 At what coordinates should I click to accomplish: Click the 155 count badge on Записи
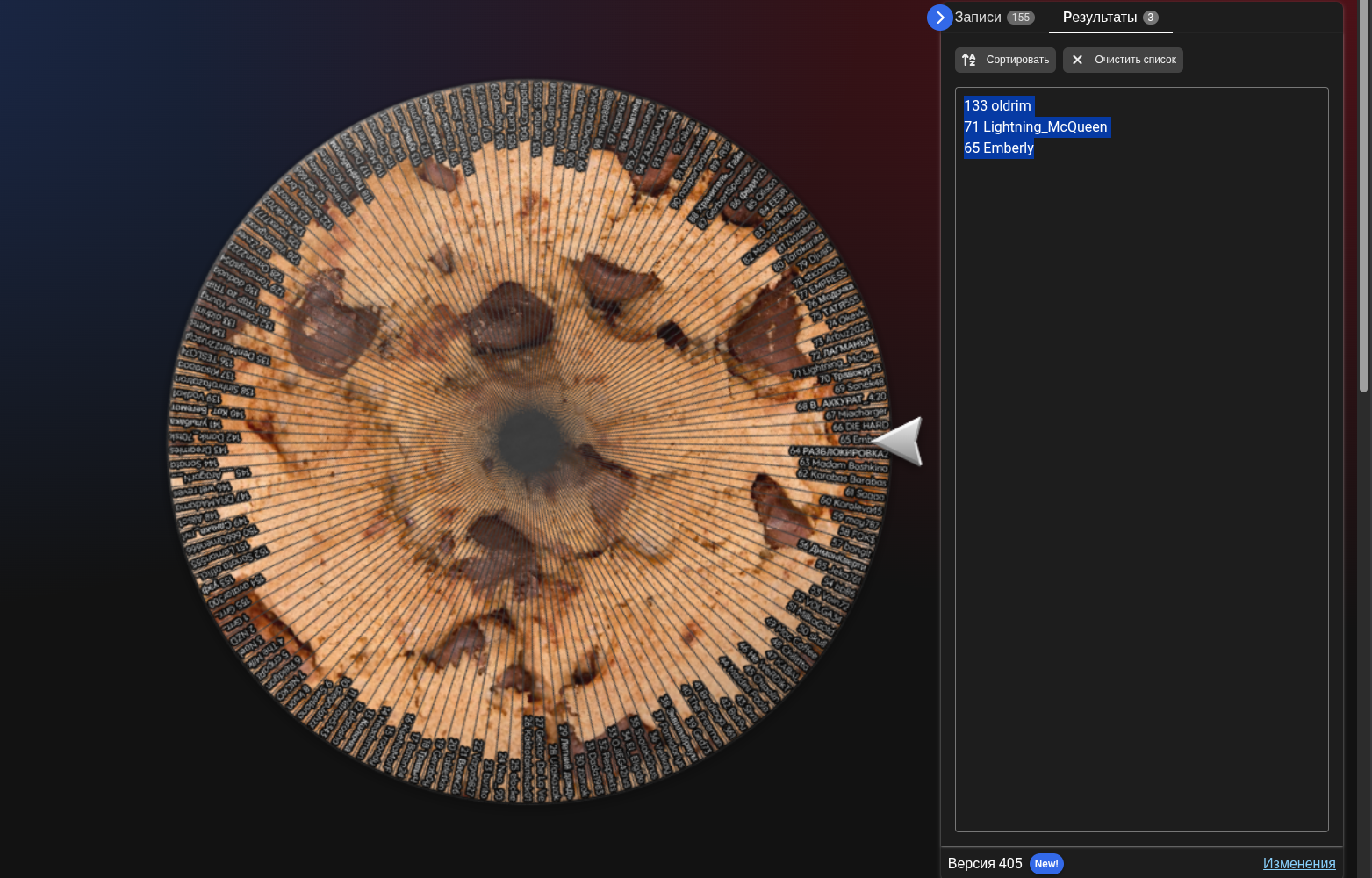click(x=1020, y=18)
